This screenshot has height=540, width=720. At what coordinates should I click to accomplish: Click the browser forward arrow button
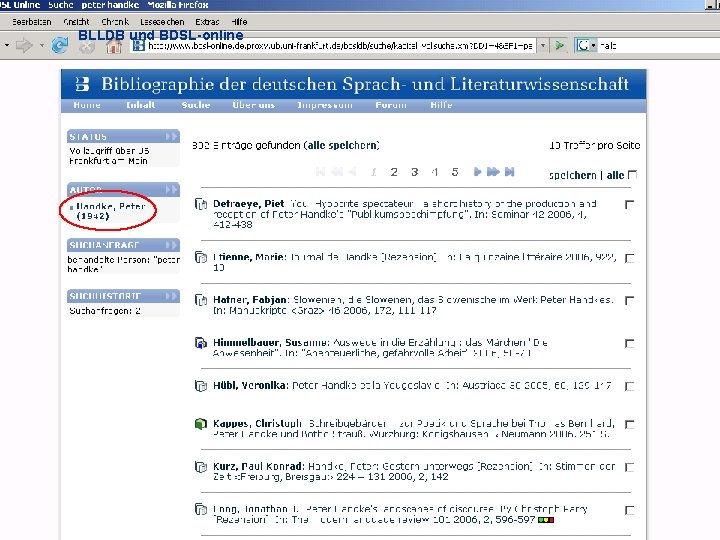pyautogui.click(x=24, y=45)
